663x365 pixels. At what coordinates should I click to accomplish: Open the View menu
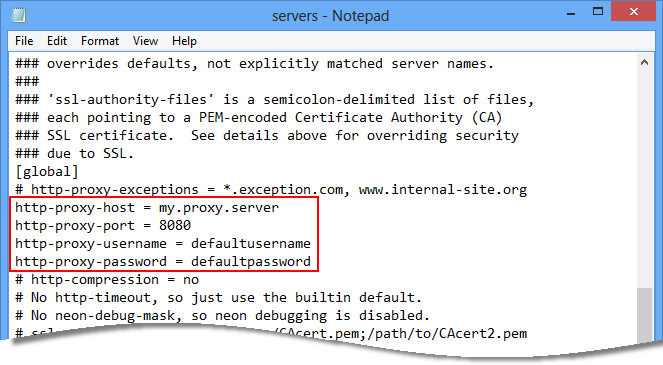tap(145, 41)
